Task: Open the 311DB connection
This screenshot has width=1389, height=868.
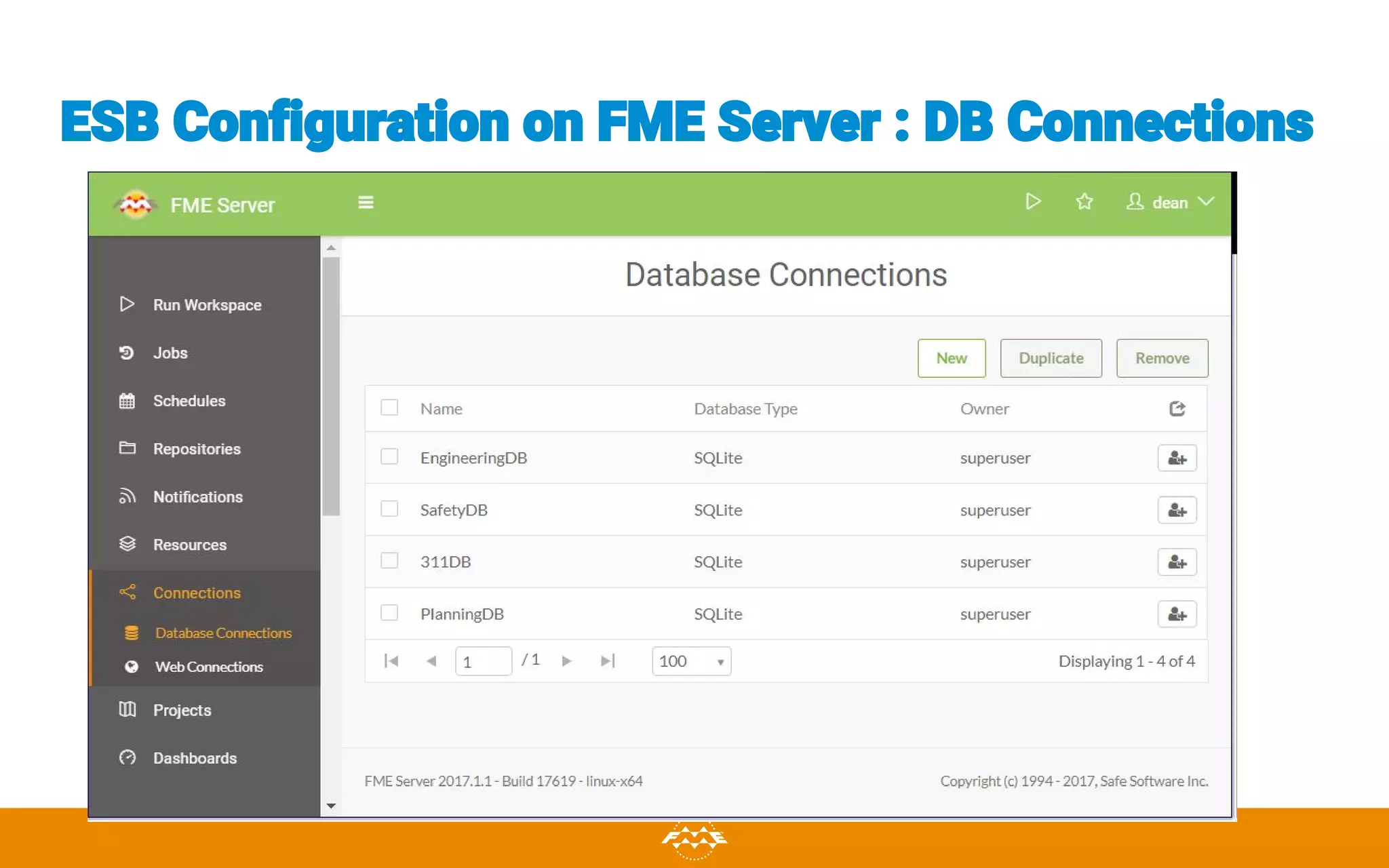Action: pos(446,561)
